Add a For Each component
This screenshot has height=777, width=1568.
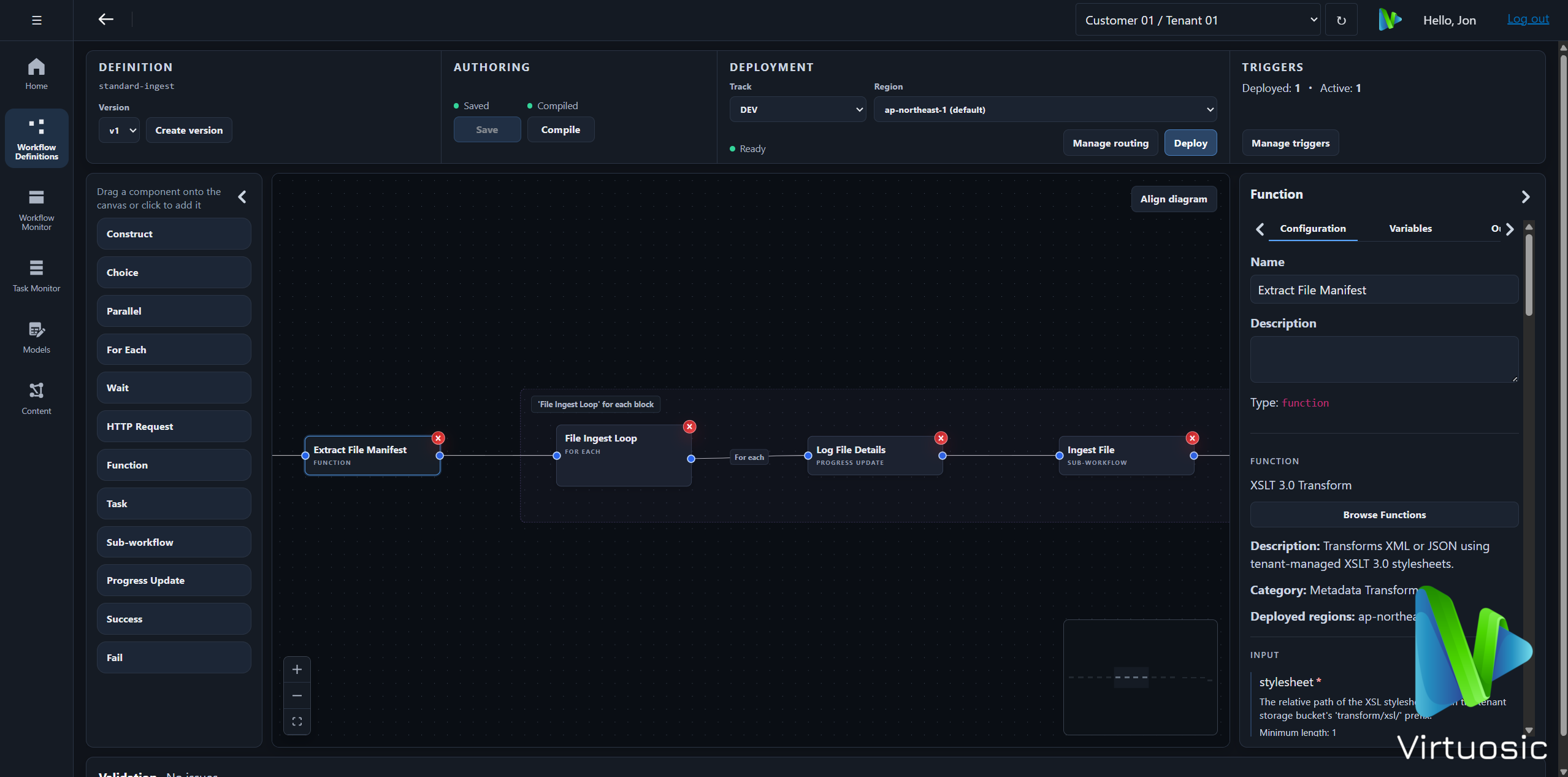174,350
